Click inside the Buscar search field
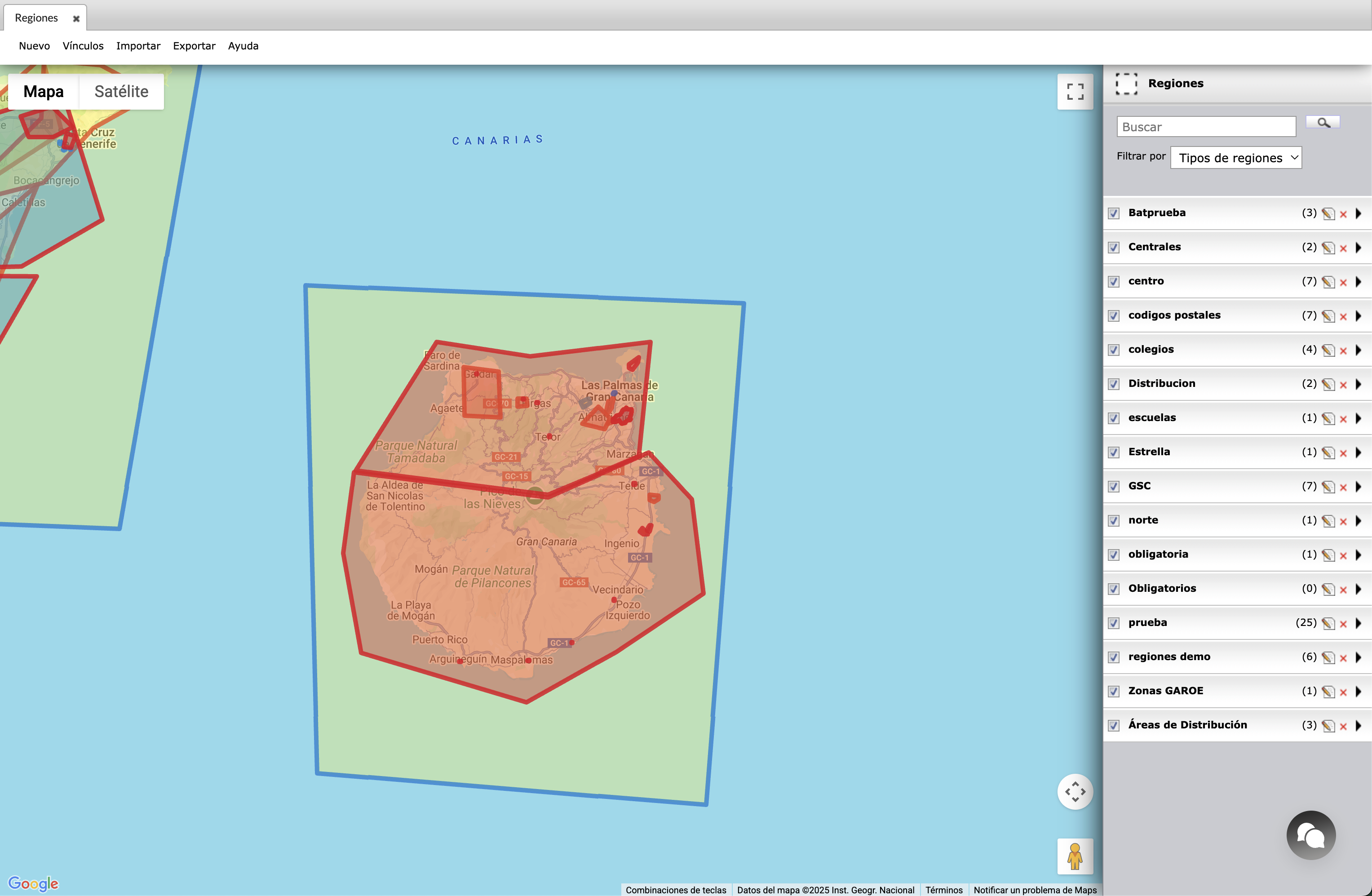The image size is (1372, 896). [1206, 126]
